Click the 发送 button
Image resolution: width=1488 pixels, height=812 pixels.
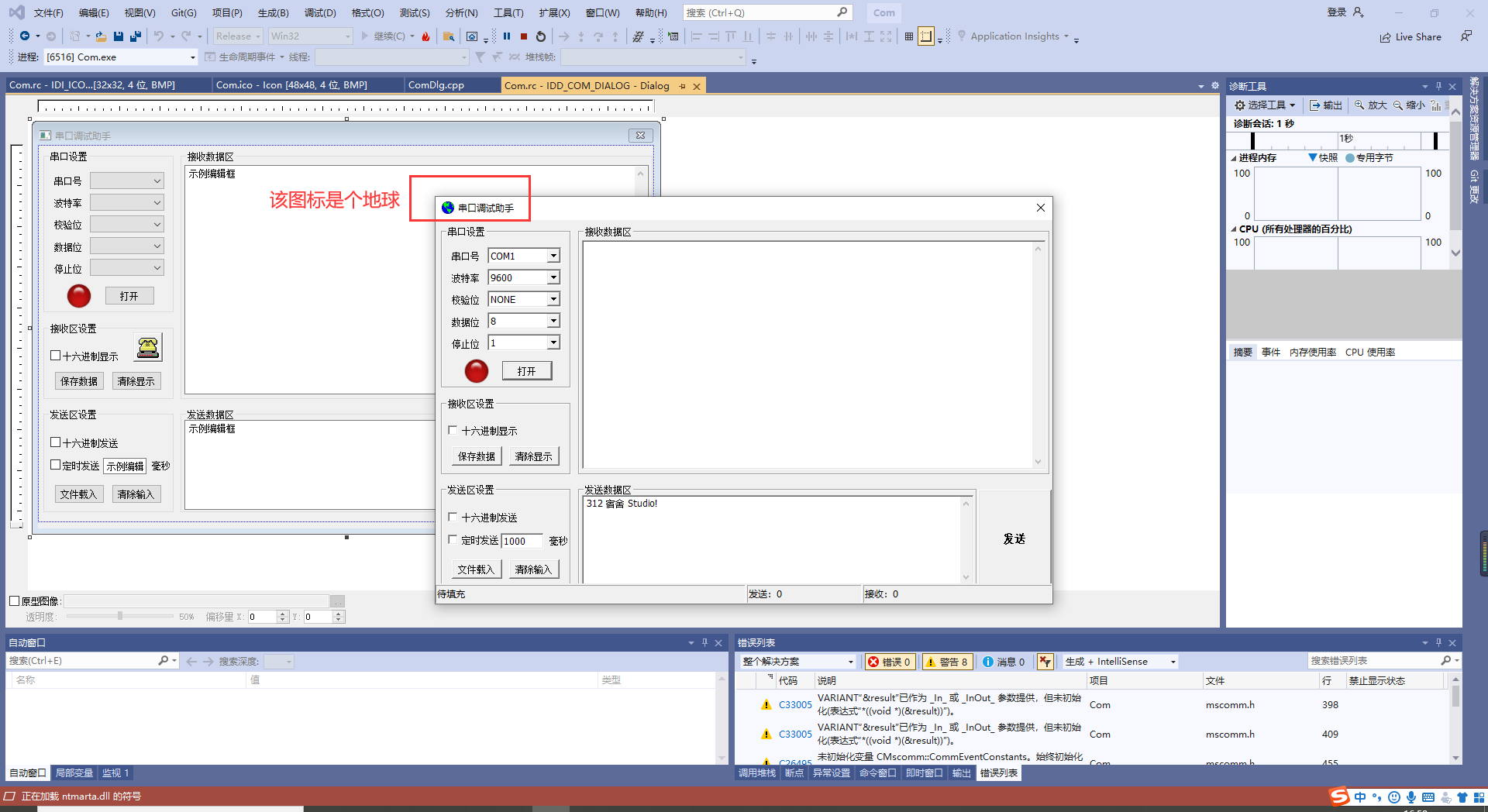1014,538
